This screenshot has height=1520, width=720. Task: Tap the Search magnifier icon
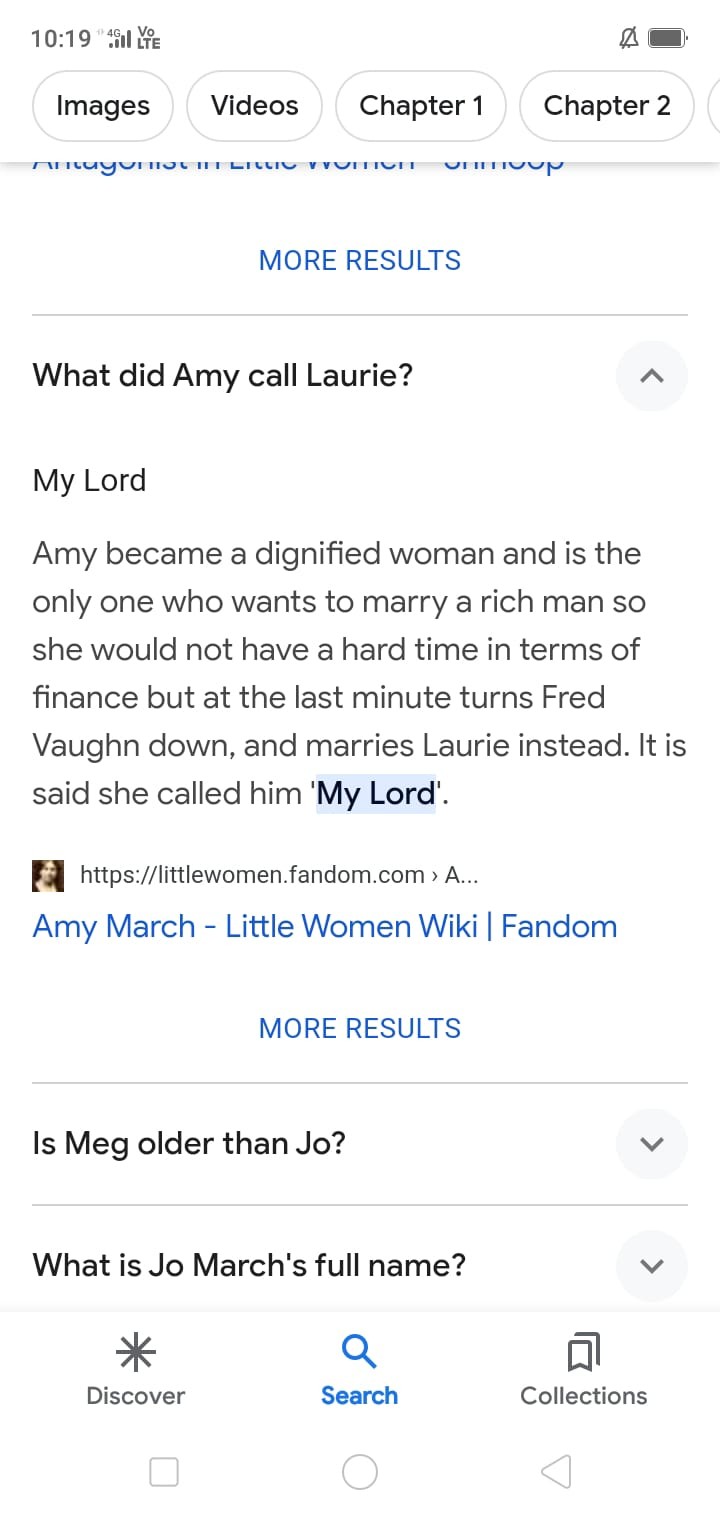[x=359, y=1352]
